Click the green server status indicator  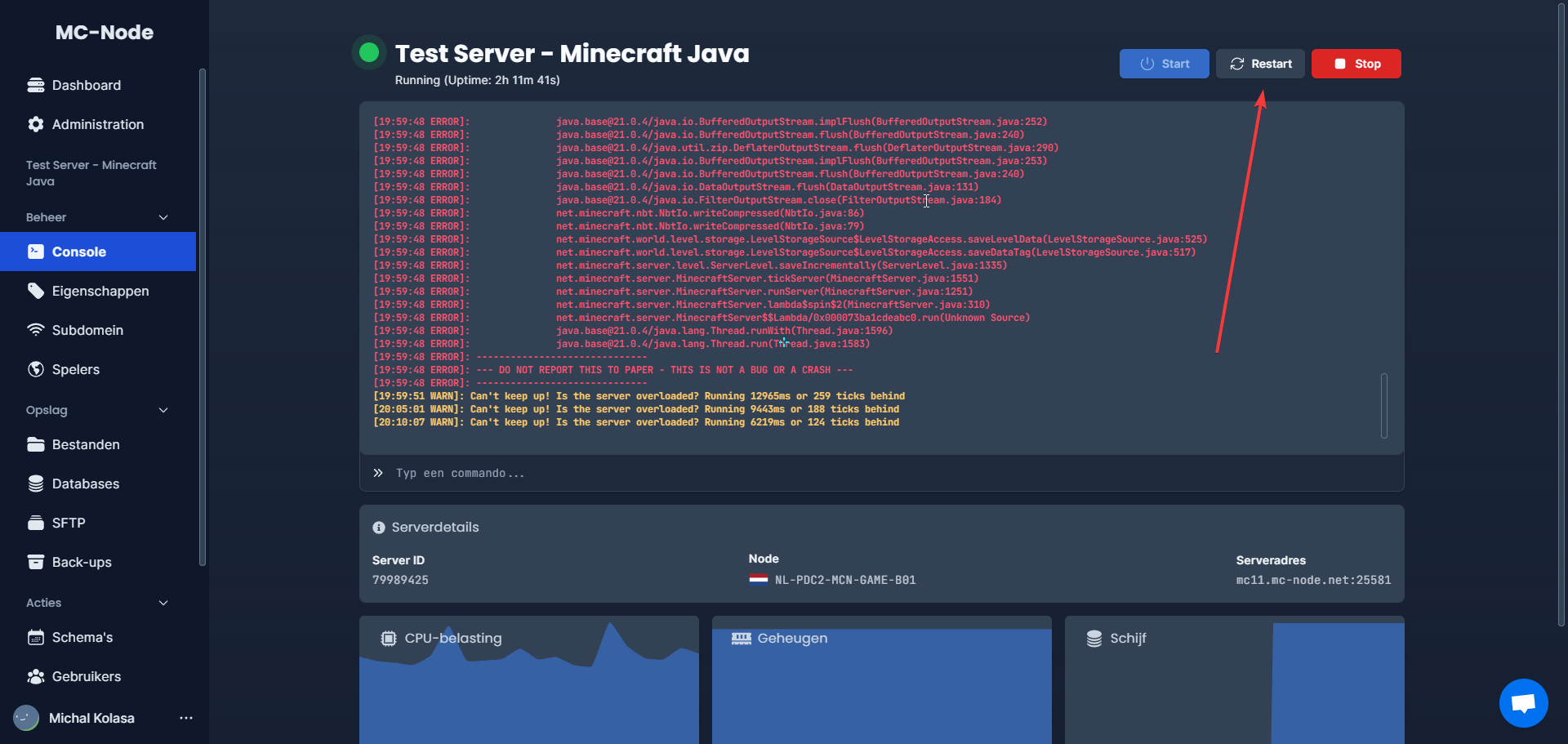pos(369,53)
